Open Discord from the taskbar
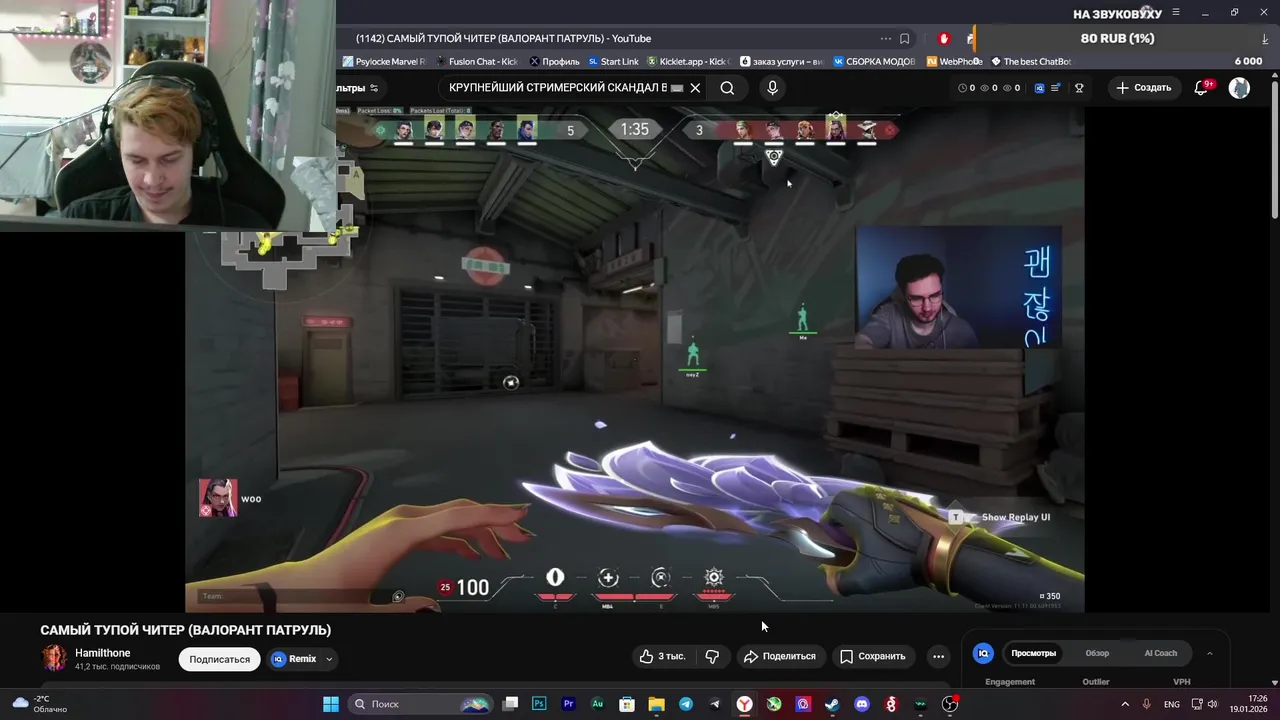 862,704
